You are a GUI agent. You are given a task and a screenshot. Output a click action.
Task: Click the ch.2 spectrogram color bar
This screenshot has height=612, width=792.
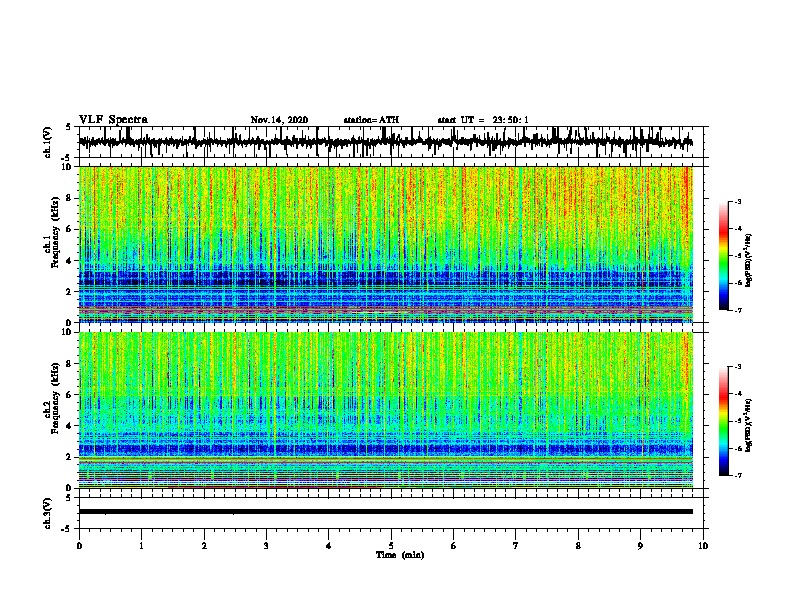[724, 421]
